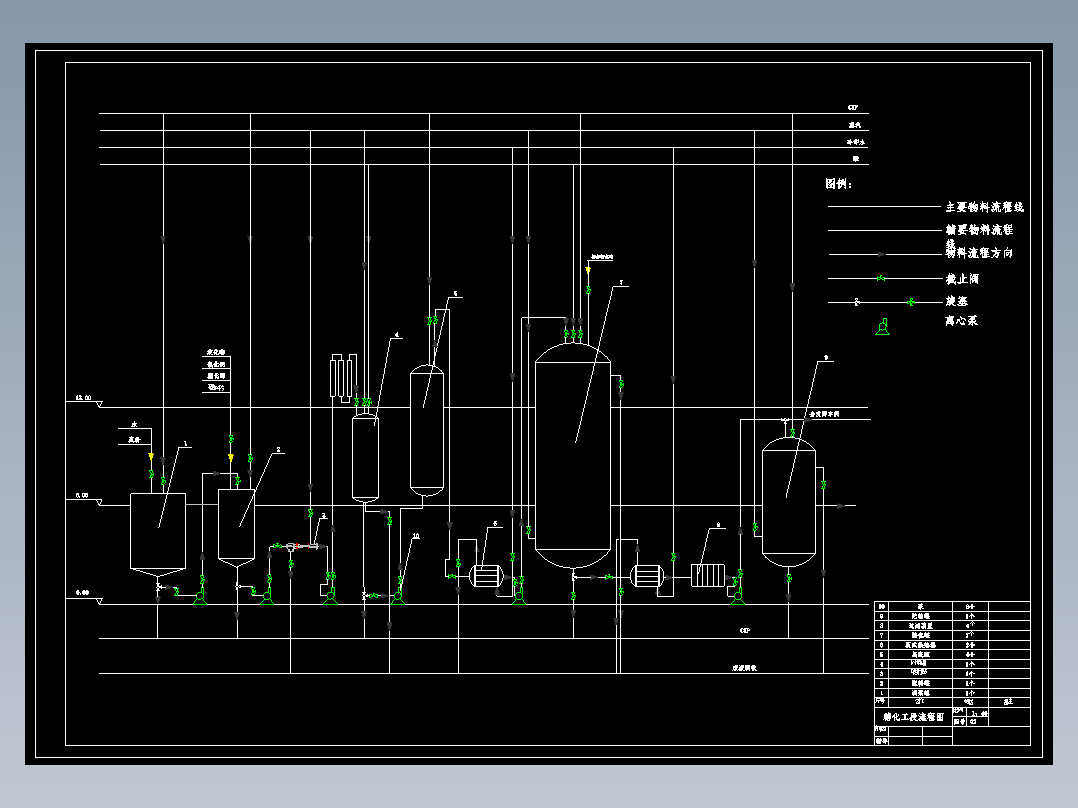Select the flow direction arrow in legend

881,254
